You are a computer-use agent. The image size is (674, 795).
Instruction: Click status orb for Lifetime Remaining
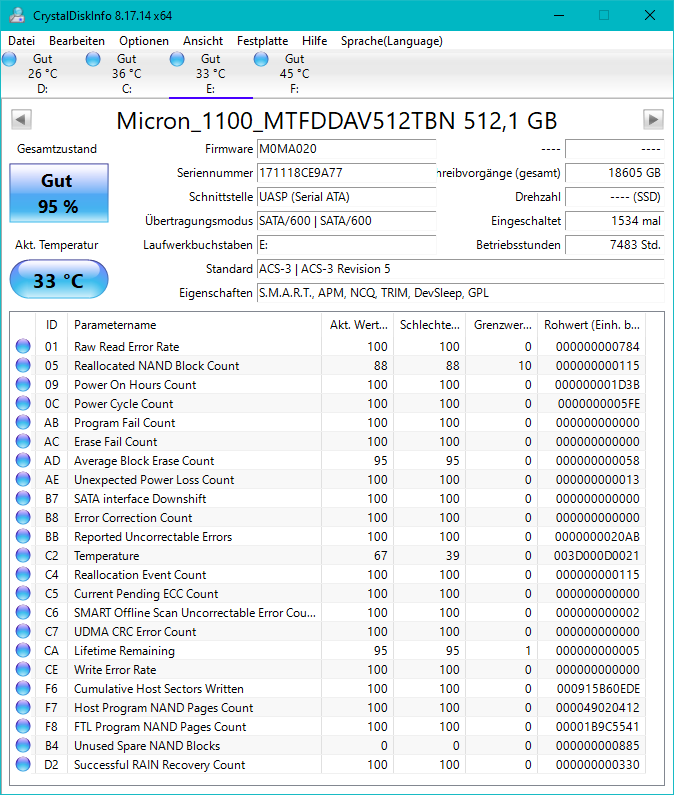[x=23, y=651]
